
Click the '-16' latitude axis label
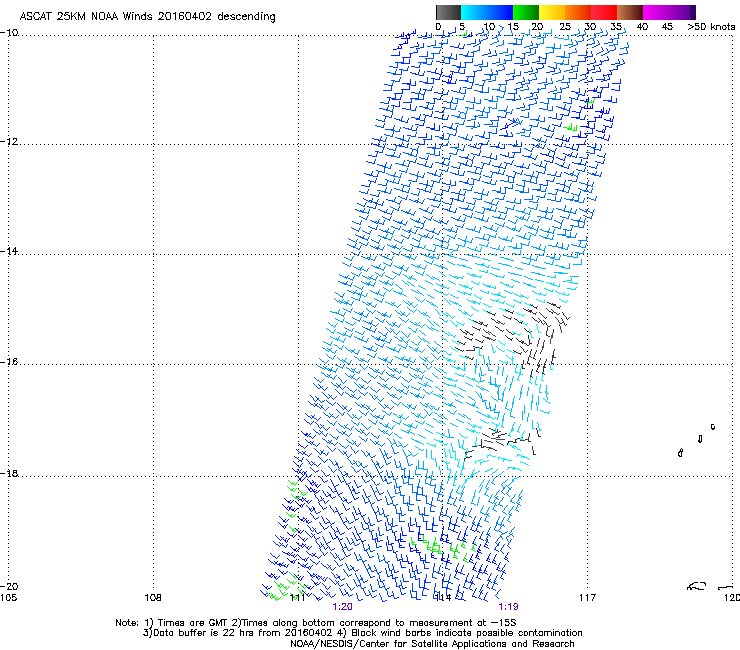(x=9, y=362)
